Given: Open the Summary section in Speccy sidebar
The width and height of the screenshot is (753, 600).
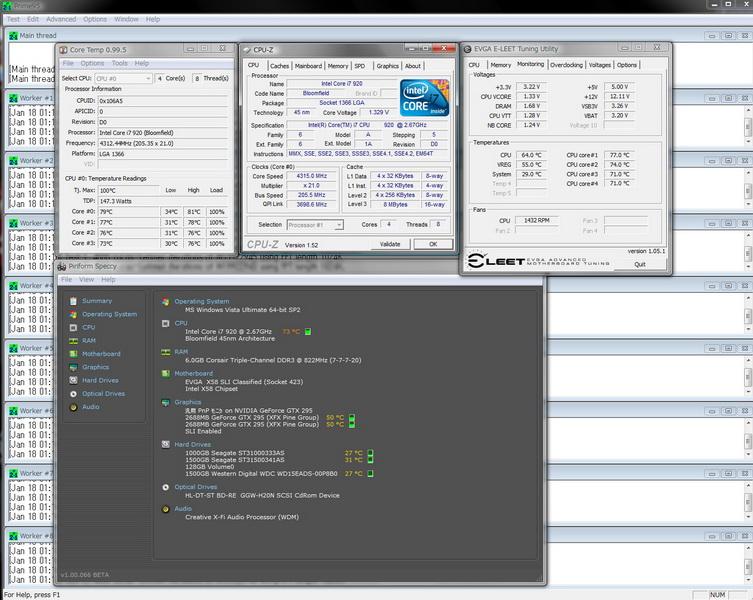Looking at the screenshot, I should [96, 301].
